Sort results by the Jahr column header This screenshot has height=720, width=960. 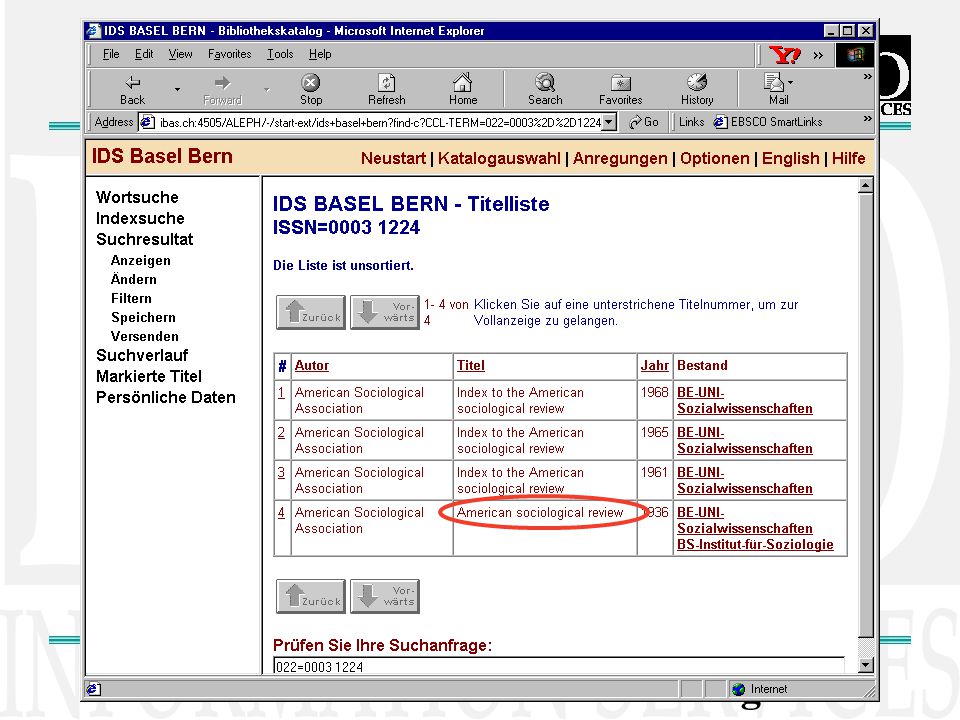654,366
